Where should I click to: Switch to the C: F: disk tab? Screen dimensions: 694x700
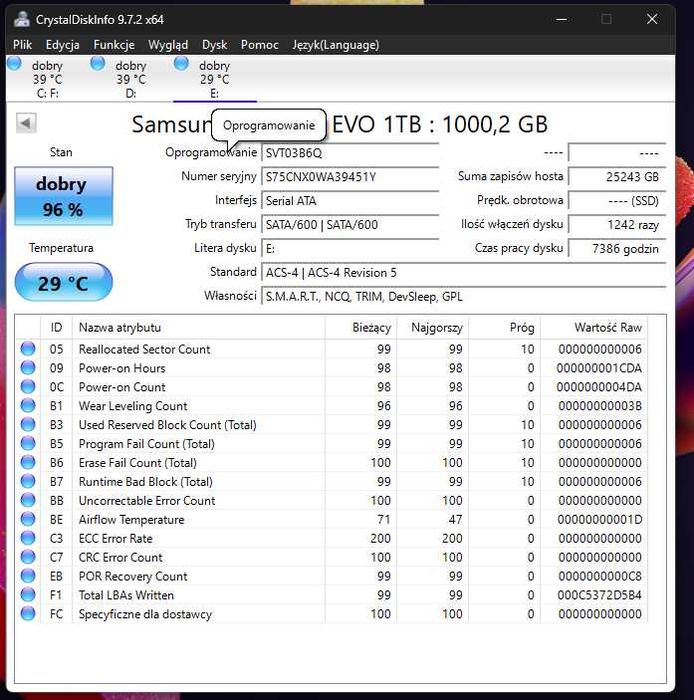[47, 79]
